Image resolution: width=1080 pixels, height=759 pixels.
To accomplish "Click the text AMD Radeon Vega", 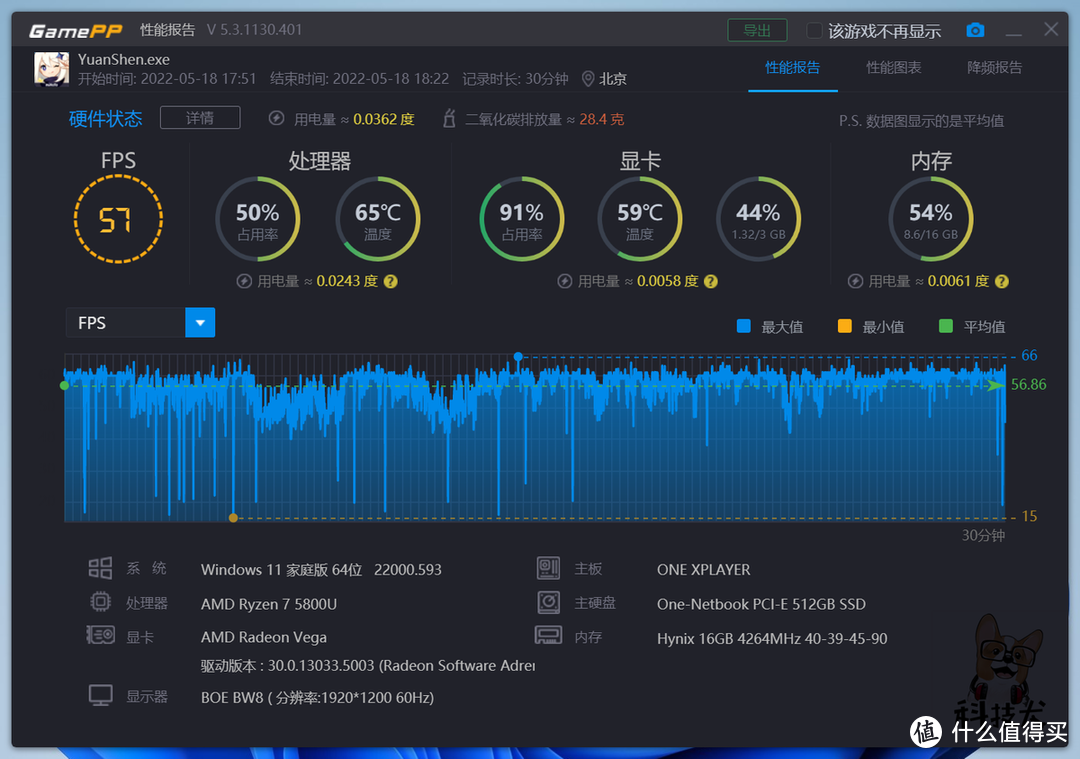I will pos(264,637).
